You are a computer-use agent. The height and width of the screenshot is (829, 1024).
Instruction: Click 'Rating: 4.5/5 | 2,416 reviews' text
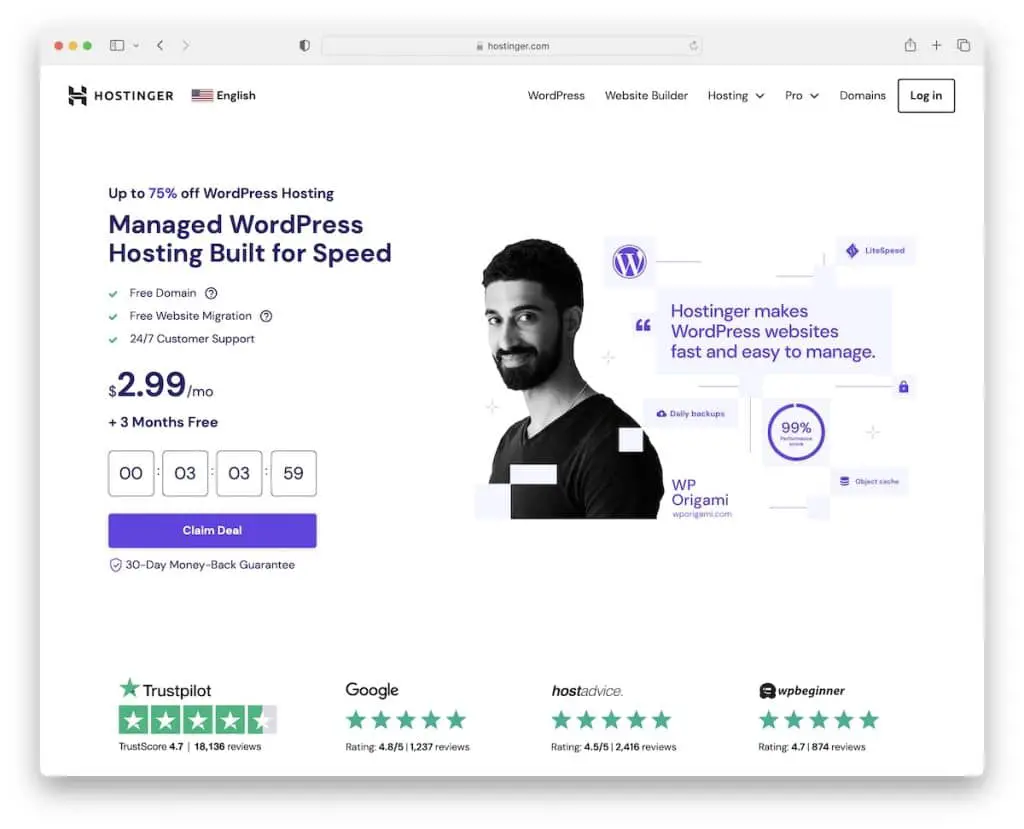tap(613, 747)
